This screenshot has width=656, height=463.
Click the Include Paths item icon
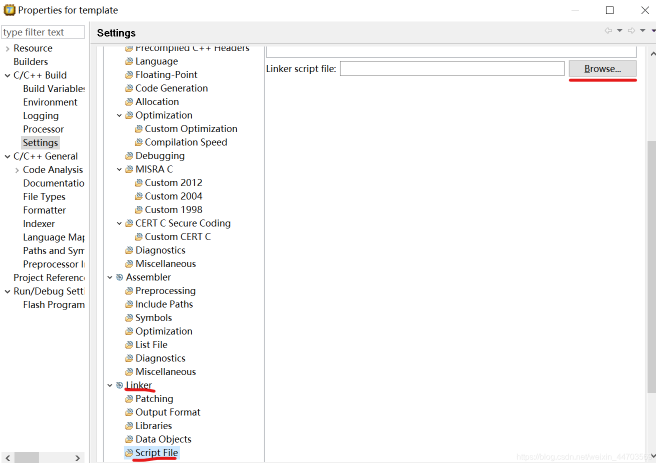click(128, 304)
